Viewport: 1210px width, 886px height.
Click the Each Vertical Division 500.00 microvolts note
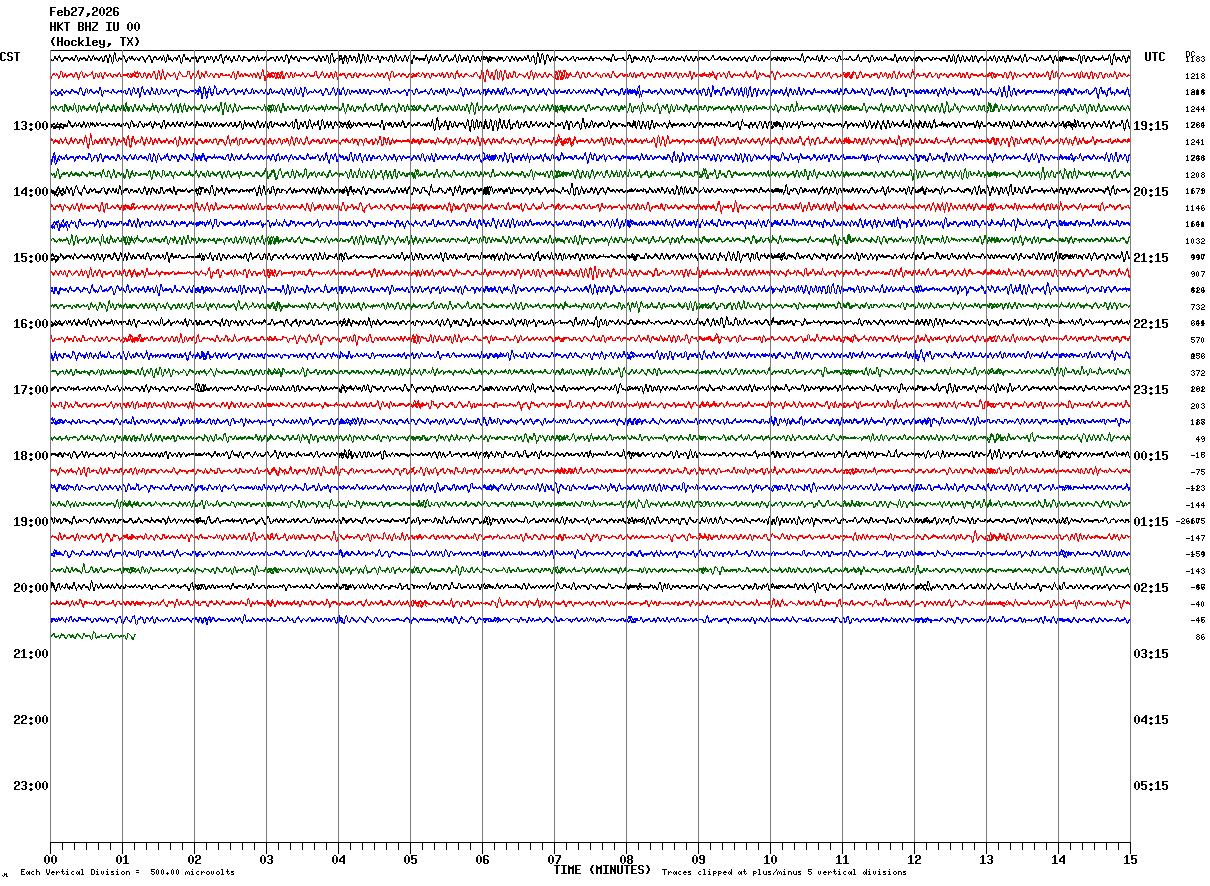[127, 872]
